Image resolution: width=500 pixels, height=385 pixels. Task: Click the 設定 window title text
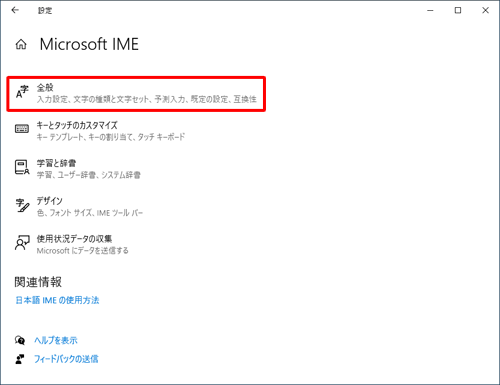[45, 11]
